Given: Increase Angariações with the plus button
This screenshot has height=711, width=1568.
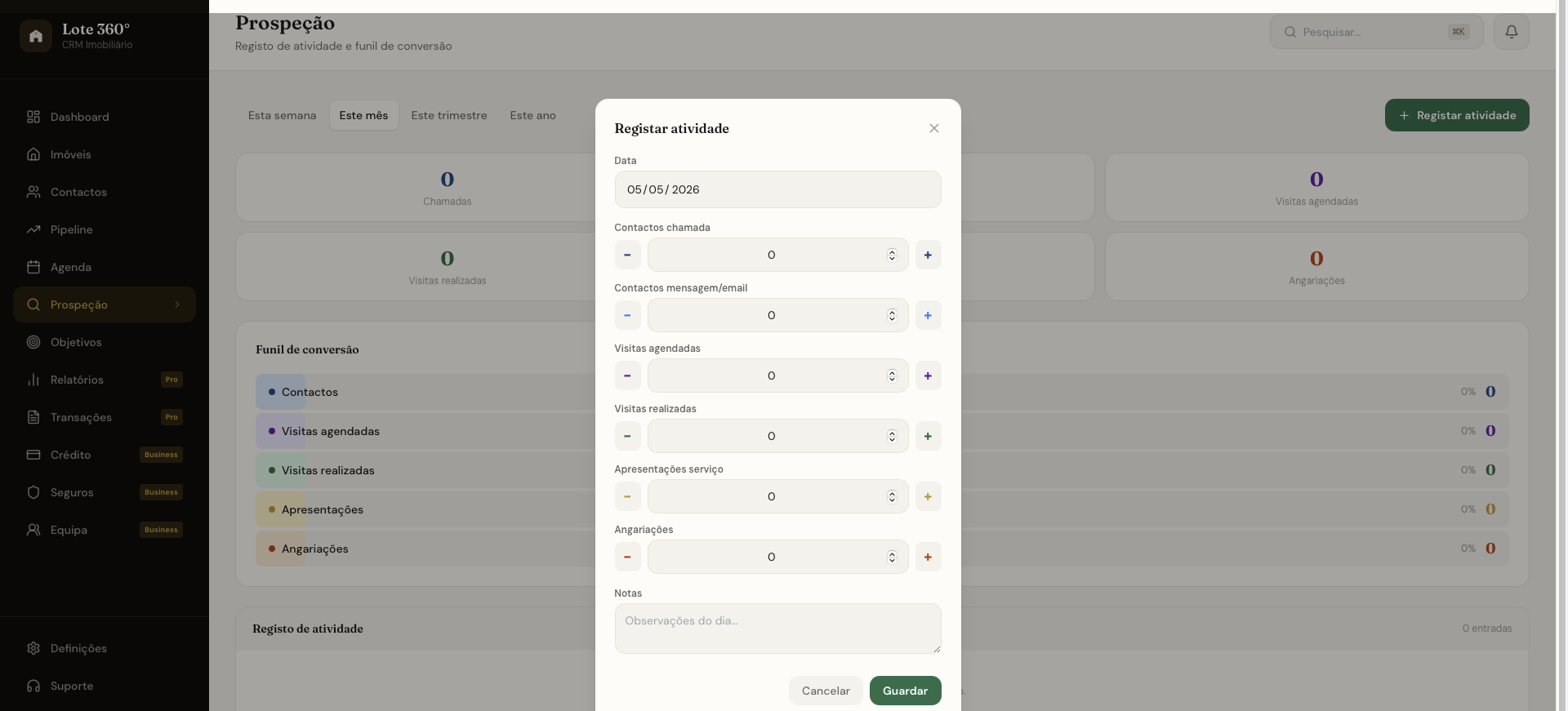Looking at the screenshot, I should click(x=928, y=557).
